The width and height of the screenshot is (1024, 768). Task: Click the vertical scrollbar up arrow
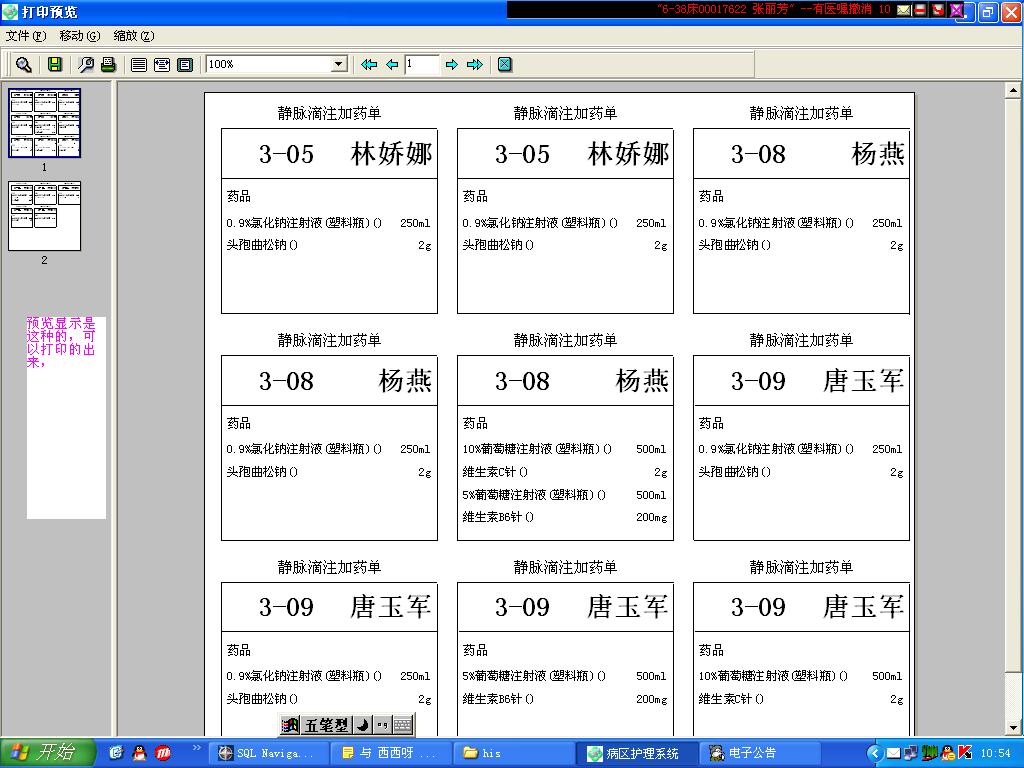point(1013,90)
